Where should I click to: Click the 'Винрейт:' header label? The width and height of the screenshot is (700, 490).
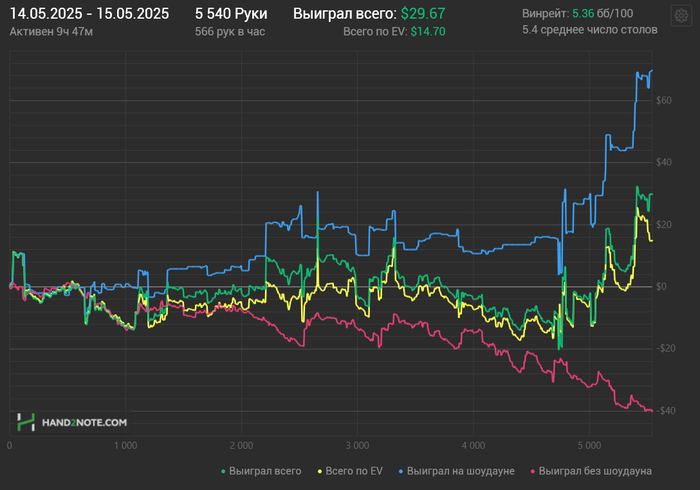[x=545, y=13]
